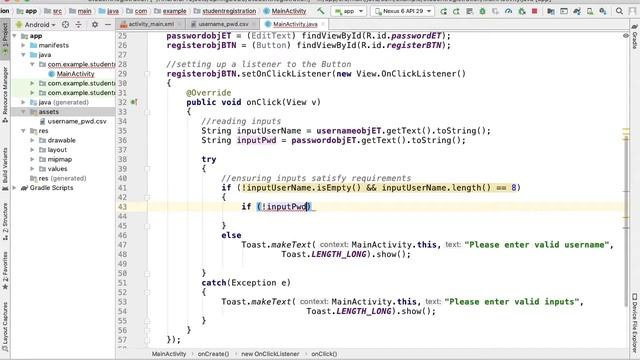The width and height of the screenshot is (640, 360).
Task: Expand the drawable folder arrow
Action: (33, 140)
